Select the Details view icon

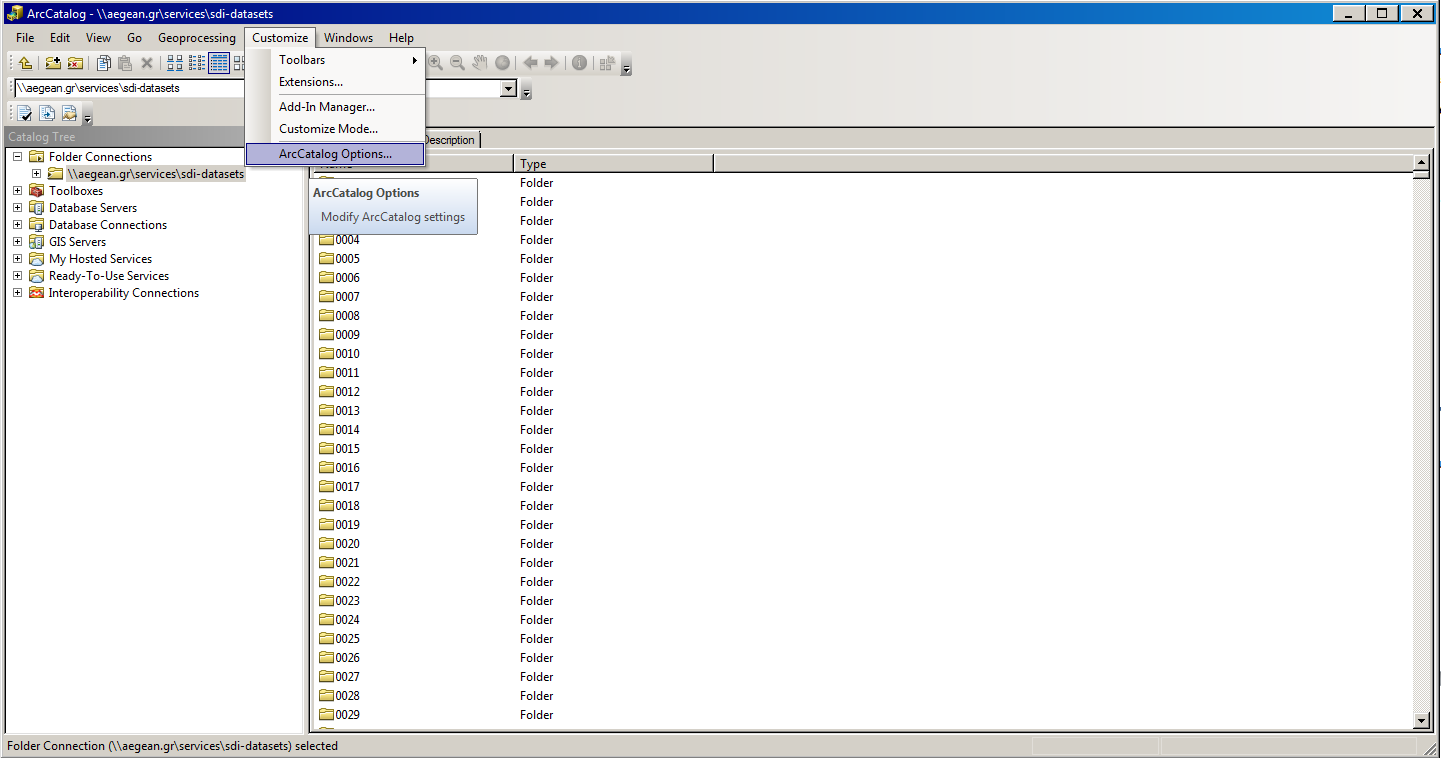point(219,63)
